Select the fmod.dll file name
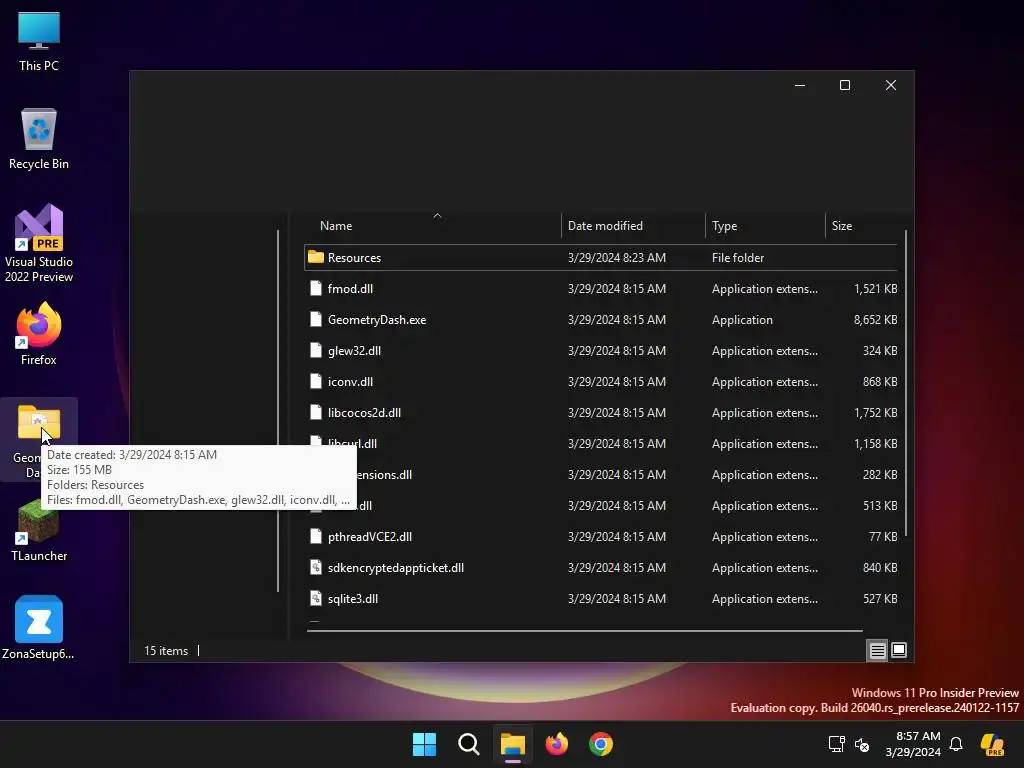 coord(350,289)
